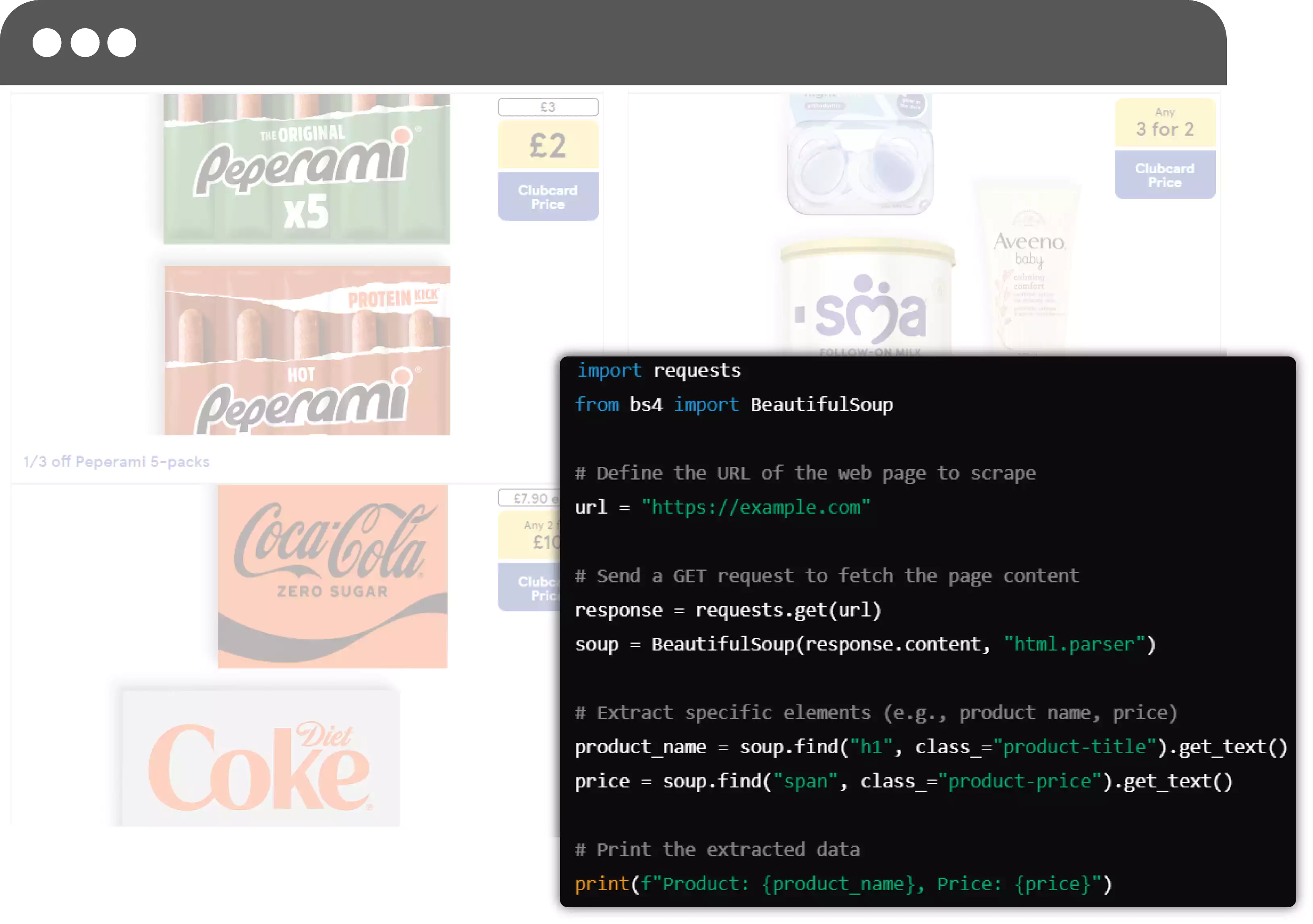Click the 'price = soup.find' line
The height and width of the screenshot is (924, 1313).
(904, 781)
